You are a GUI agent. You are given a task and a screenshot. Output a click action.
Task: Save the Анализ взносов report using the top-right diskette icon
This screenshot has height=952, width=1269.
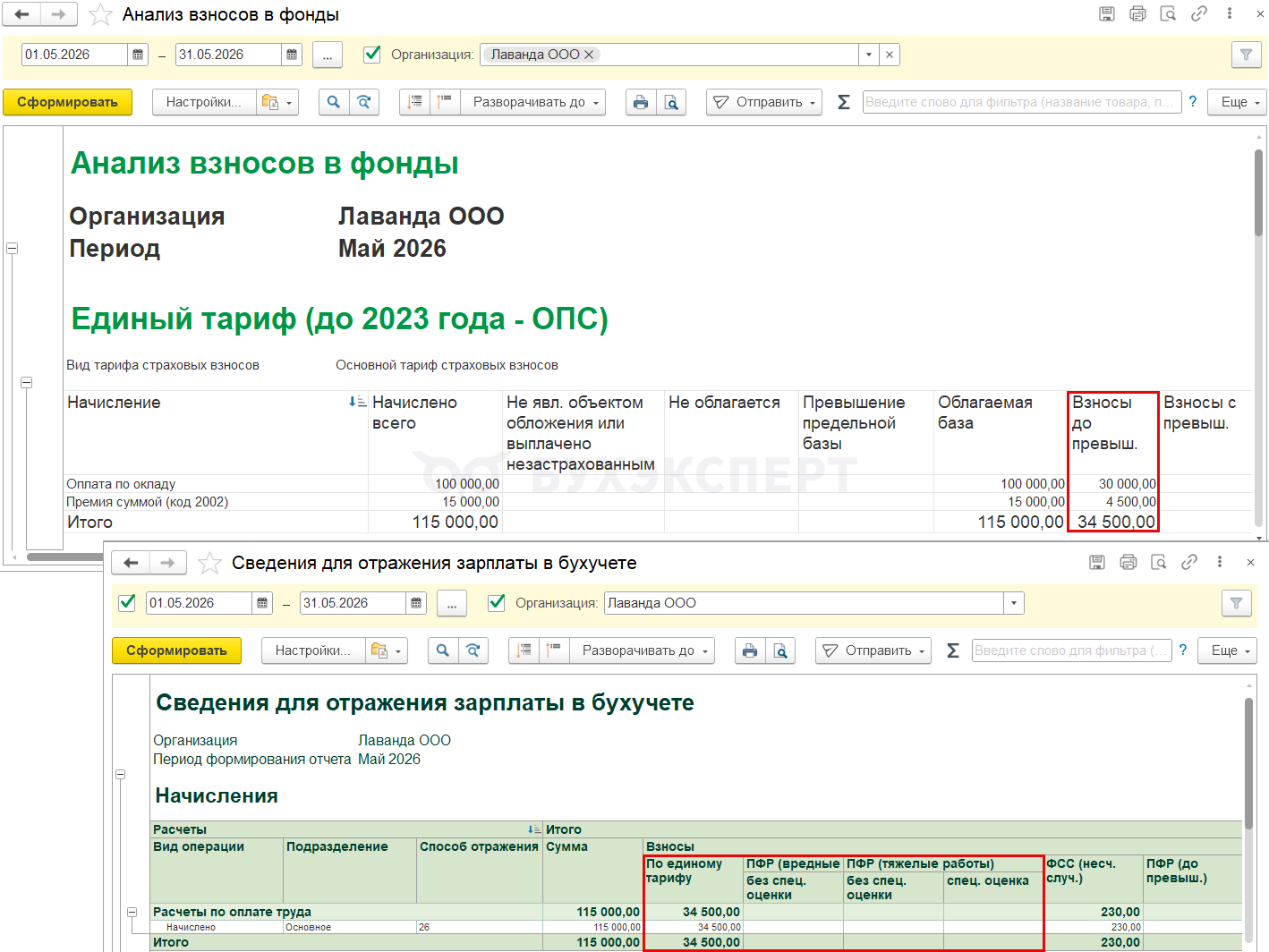coord(1107,13)
